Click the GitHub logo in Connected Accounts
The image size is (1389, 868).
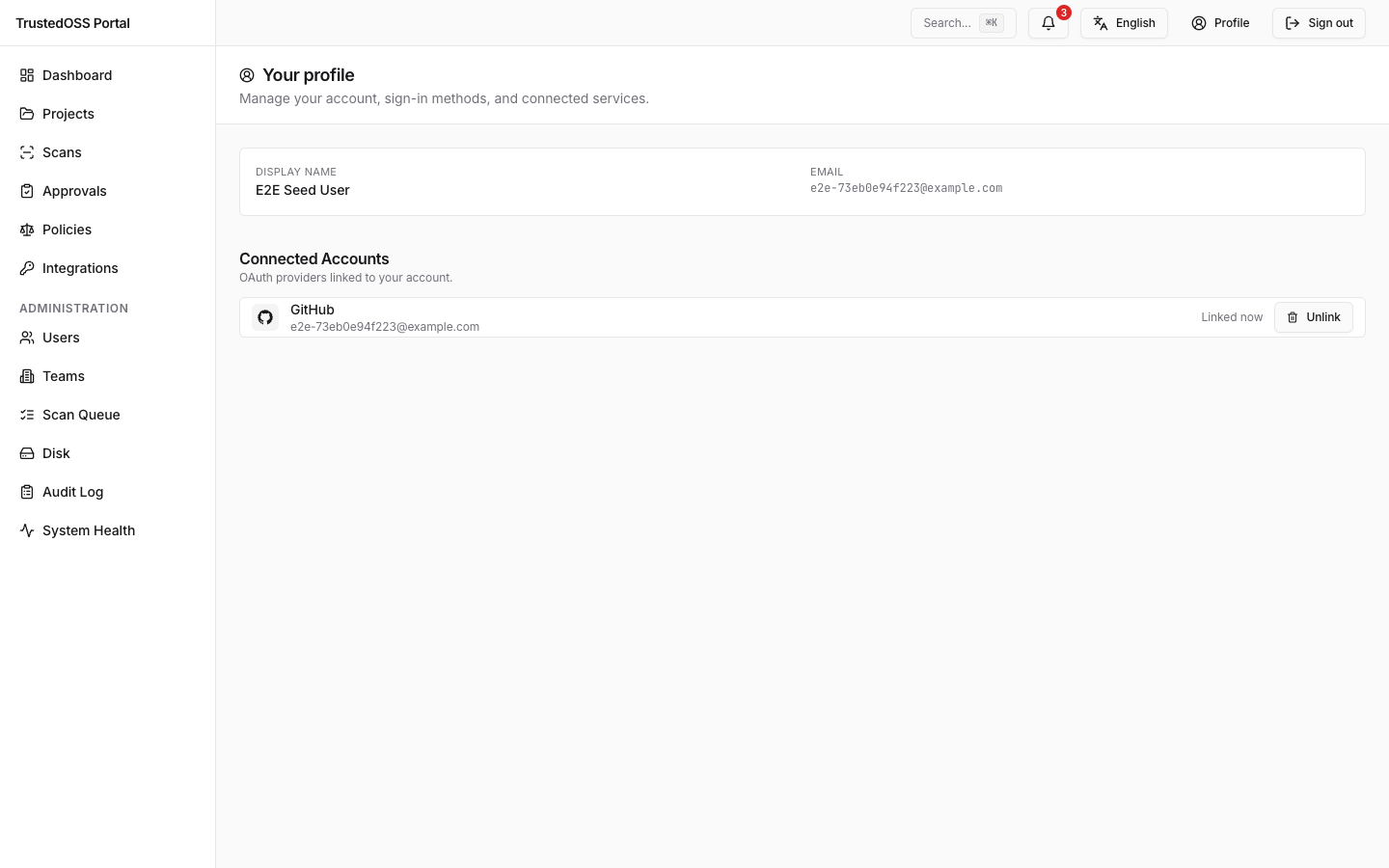pos(265,317)
